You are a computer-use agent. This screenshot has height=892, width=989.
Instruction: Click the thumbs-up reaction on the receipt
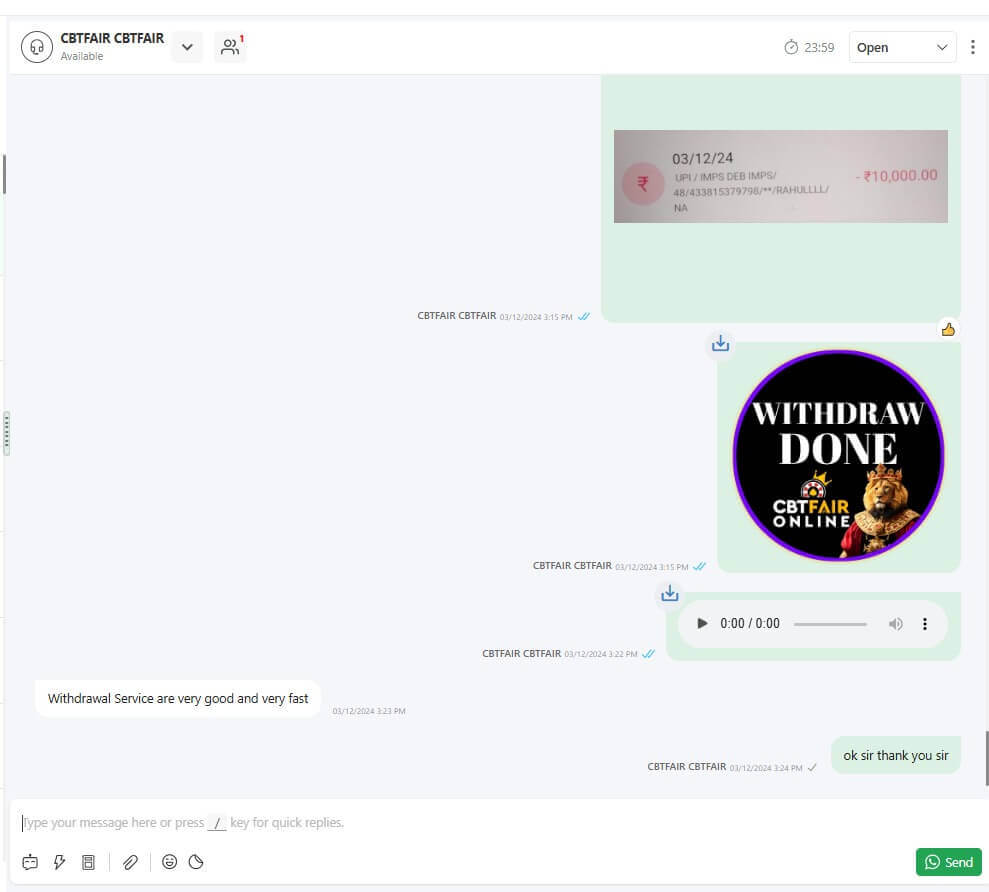pos(948,329)
